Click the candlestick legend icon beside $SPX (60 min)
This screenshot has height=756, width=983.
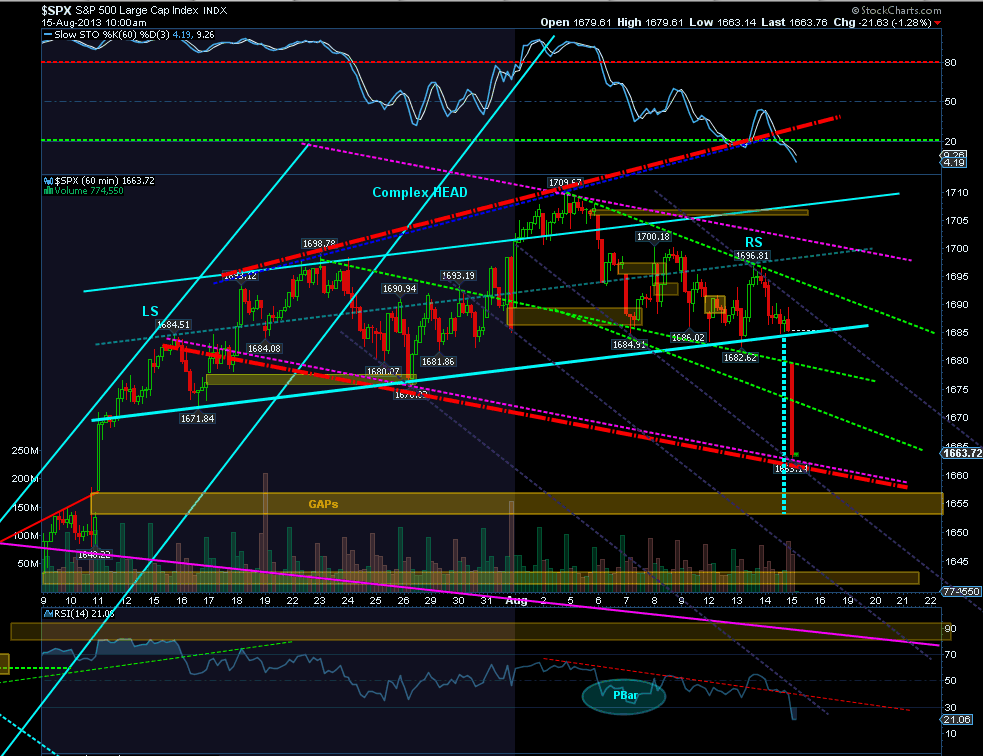pyautogui.click(x=48, y=181)
